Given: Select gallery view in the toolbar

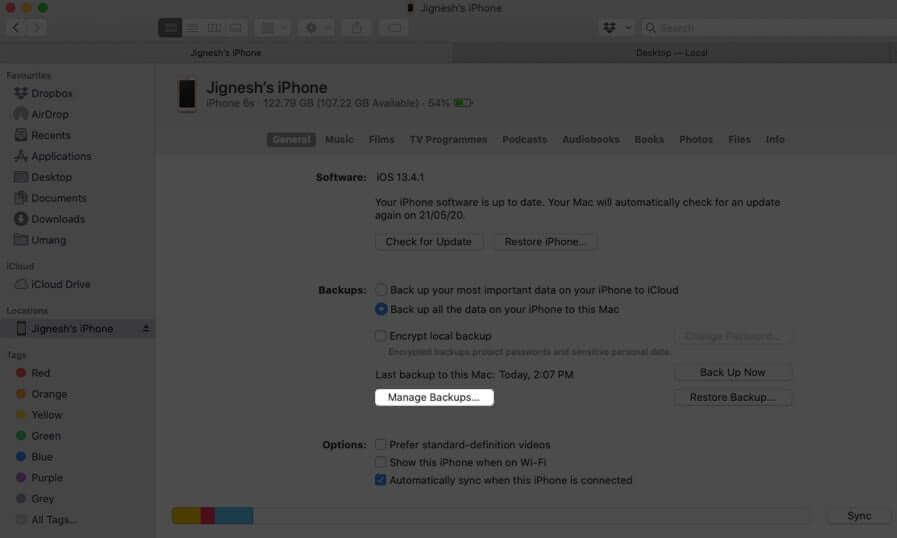Looking at the screenshot, I should (236, 27).
